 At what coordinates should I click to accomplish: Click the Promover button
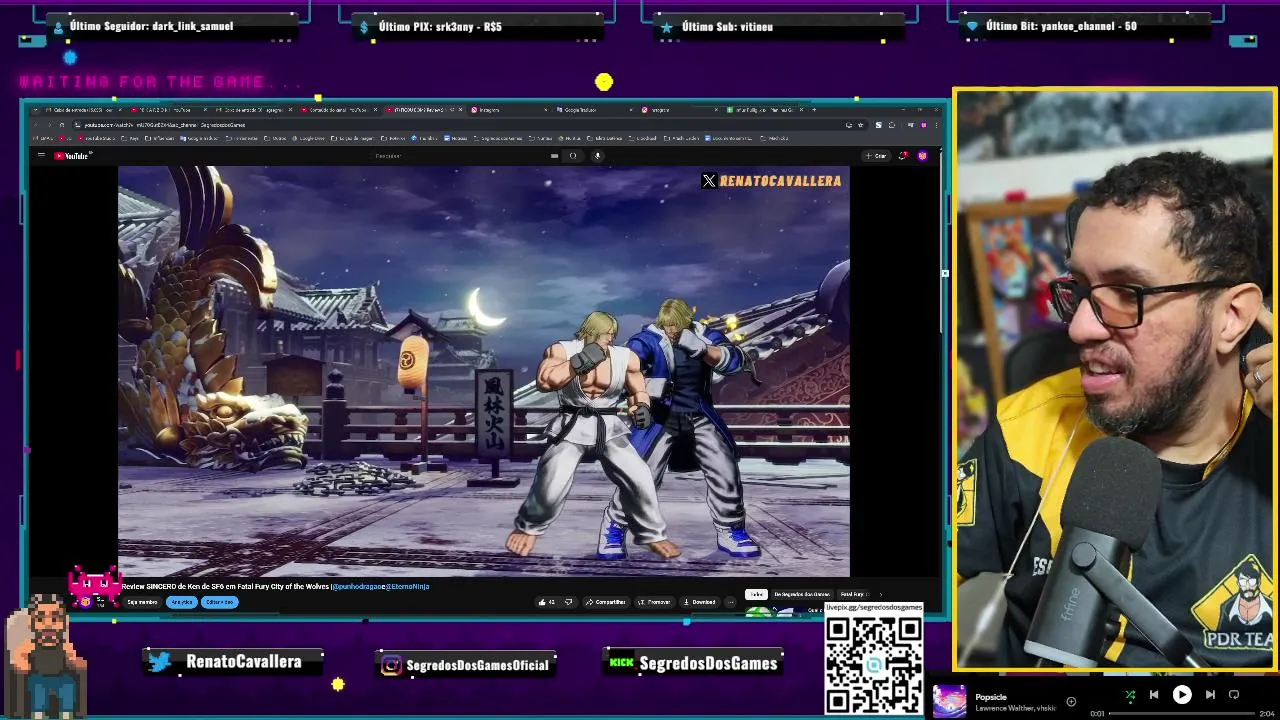[x=655, y=602]
